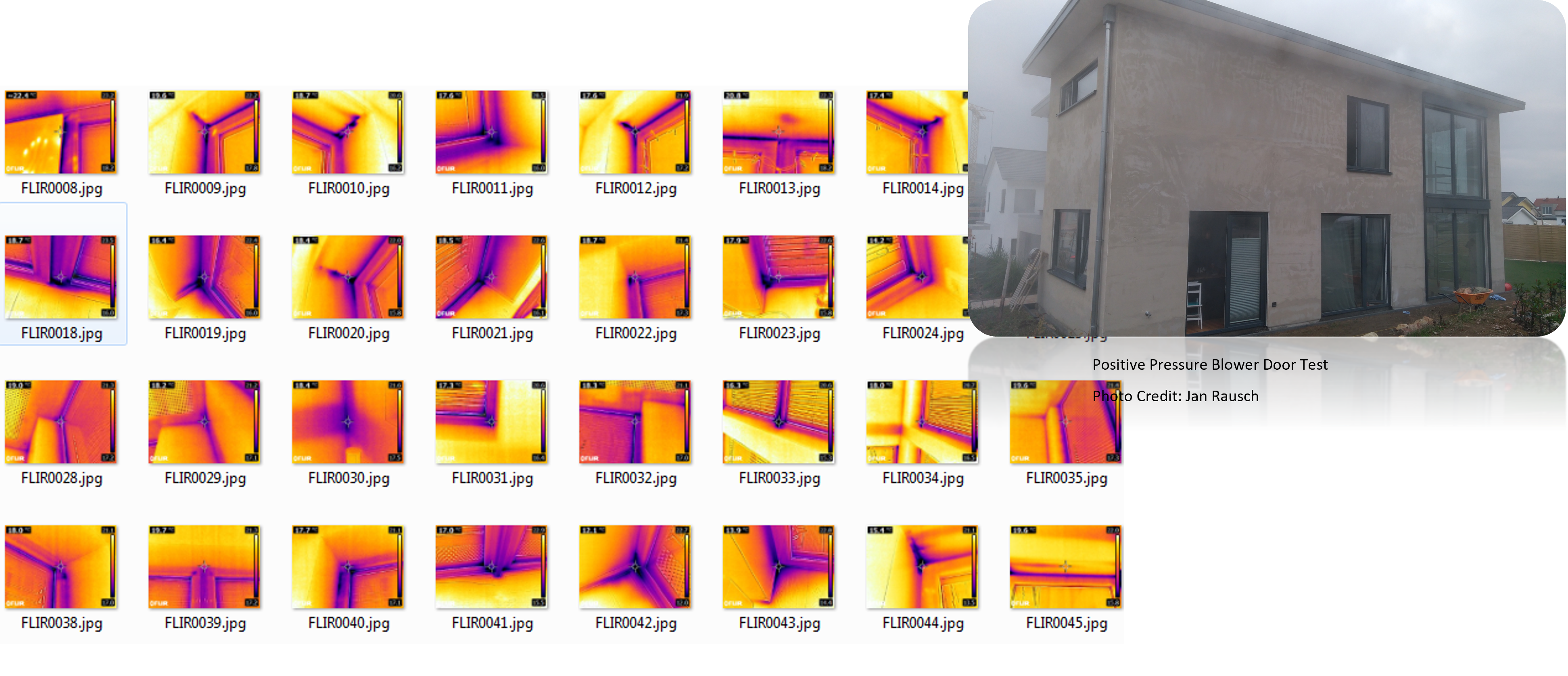Open thermal image FLIR0011.jpg
Viewport: 1568px width, 676px height.
point(492,132)
